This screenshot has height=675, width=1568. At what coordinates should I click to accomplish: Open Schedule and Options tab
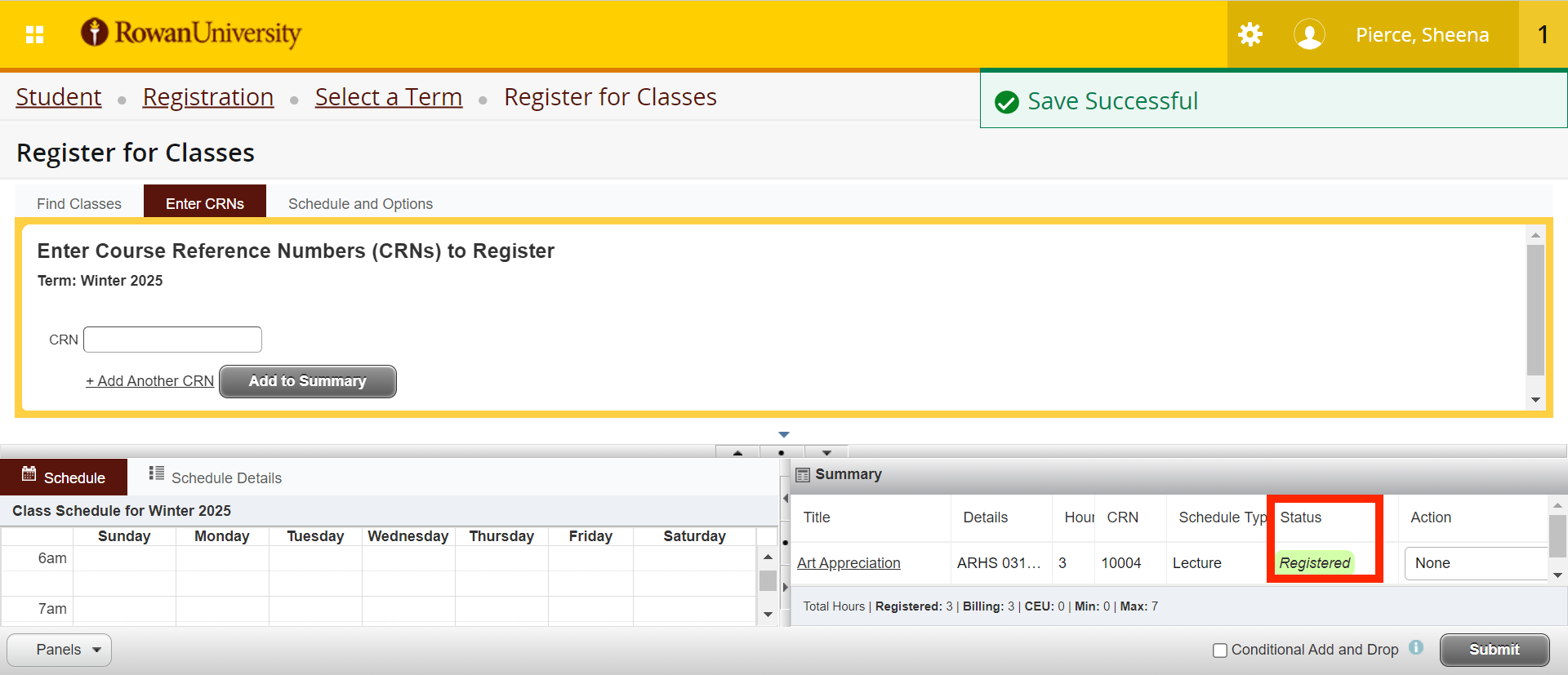[x=360, y=203]
